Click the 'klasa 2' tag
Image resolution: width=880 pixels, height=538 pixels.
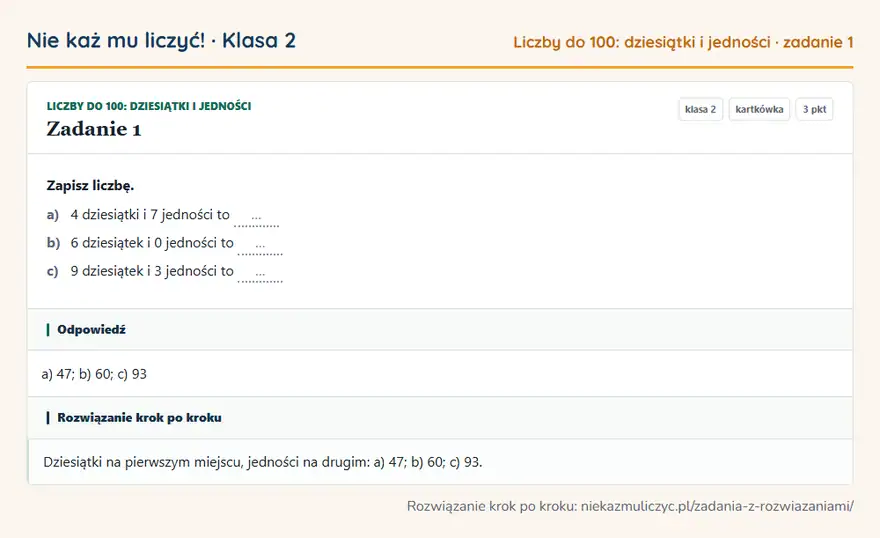[700, 109]
